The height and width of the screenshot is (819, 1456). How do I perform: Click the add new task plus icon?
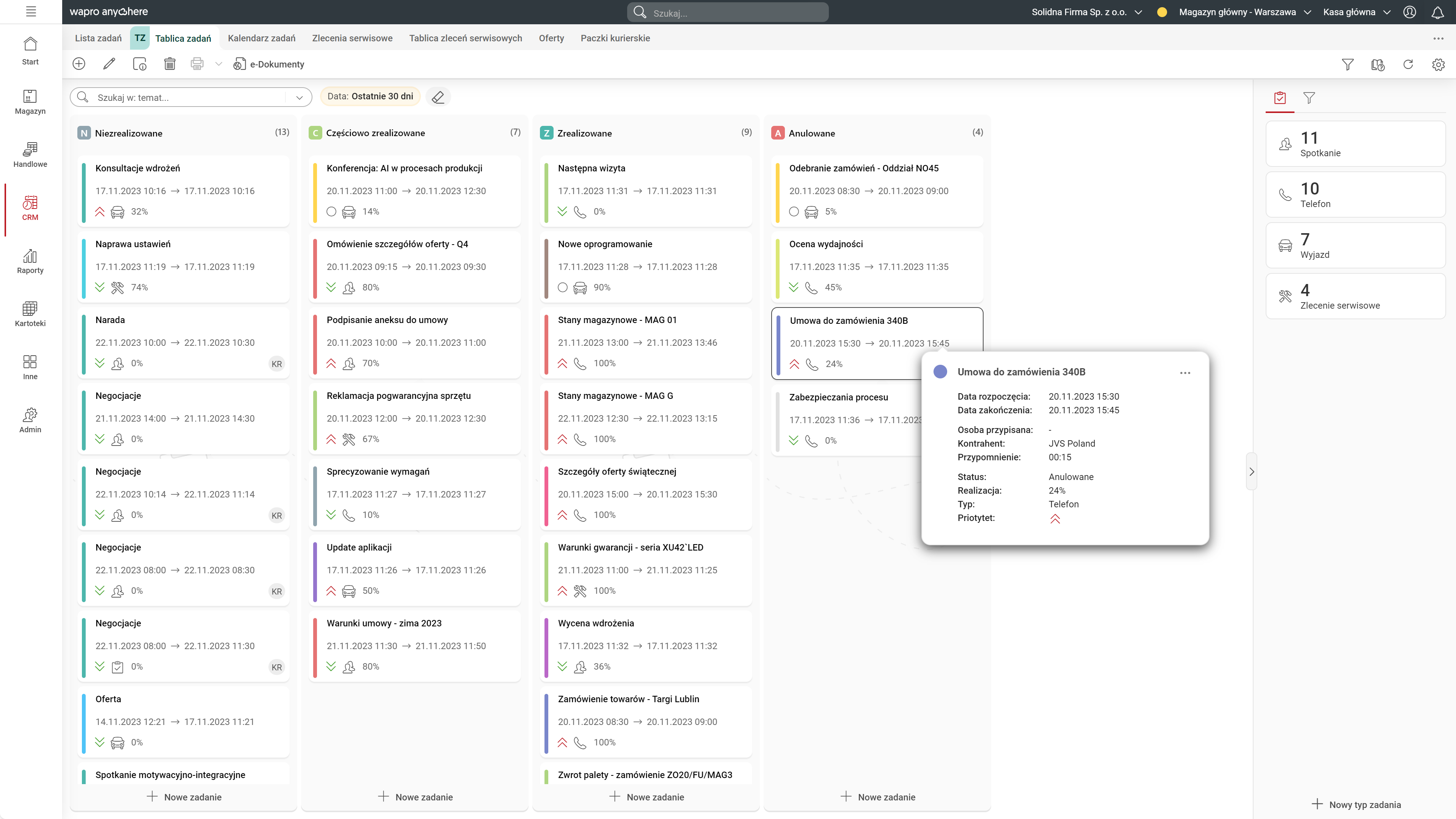point(79,64)
